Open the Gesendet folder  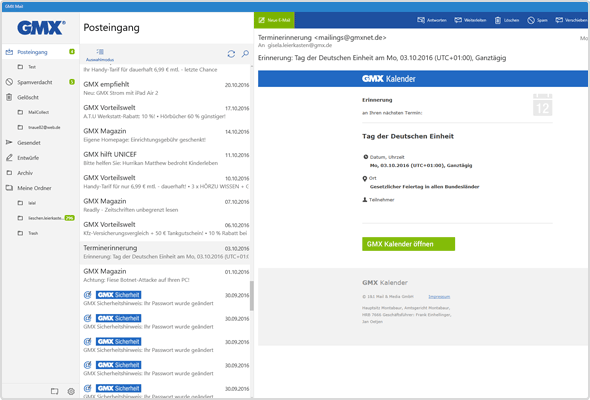point(40,143)
